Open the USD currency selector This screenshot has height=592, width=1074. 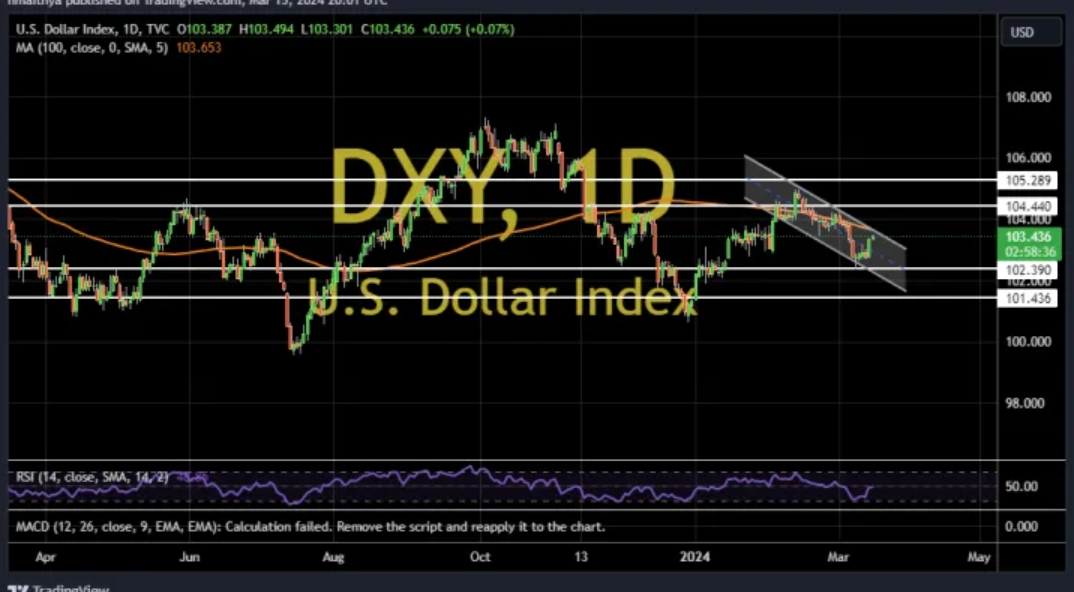(1022, 33)
